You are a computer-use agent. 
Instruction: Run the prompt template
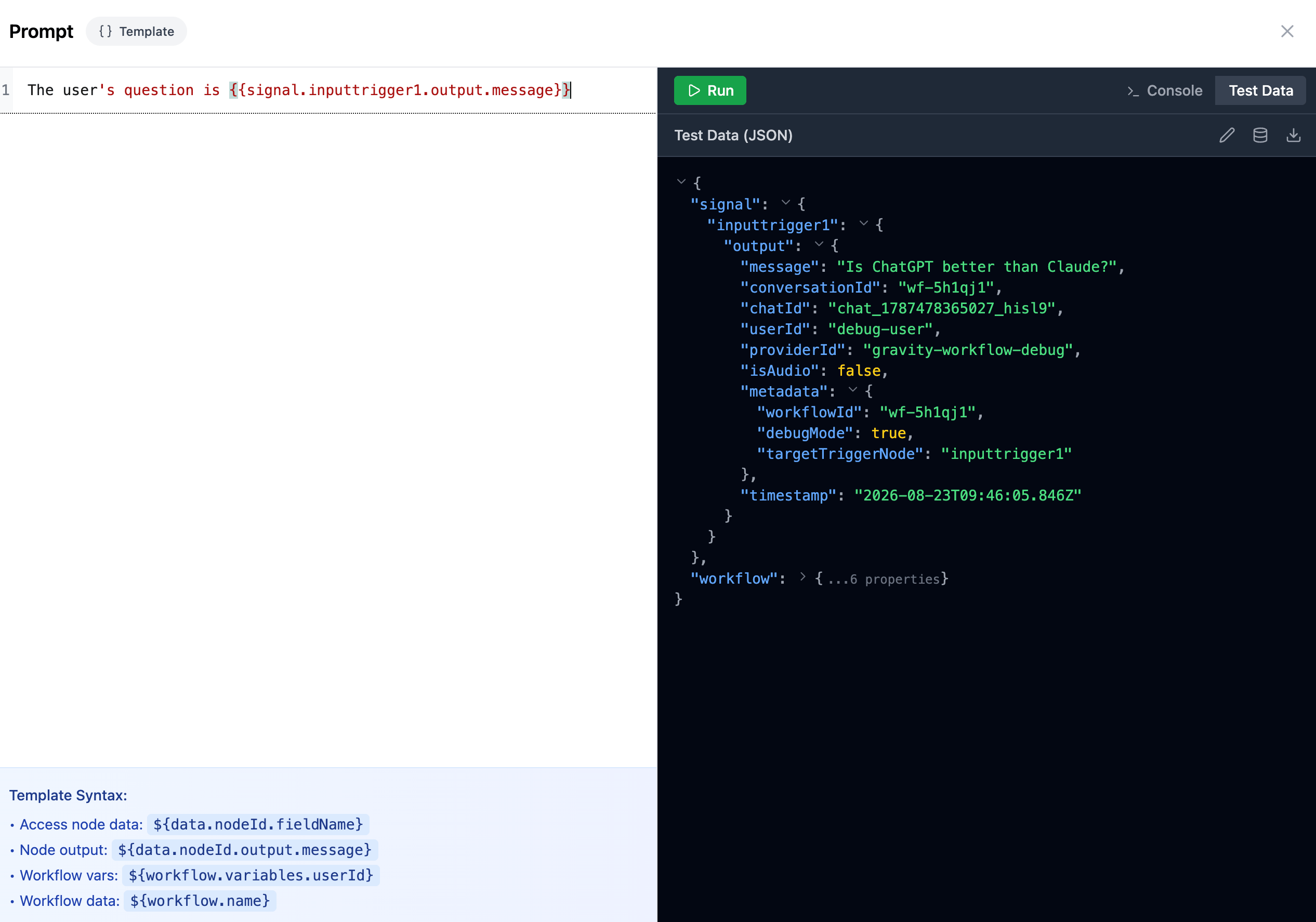click(709, 90)
